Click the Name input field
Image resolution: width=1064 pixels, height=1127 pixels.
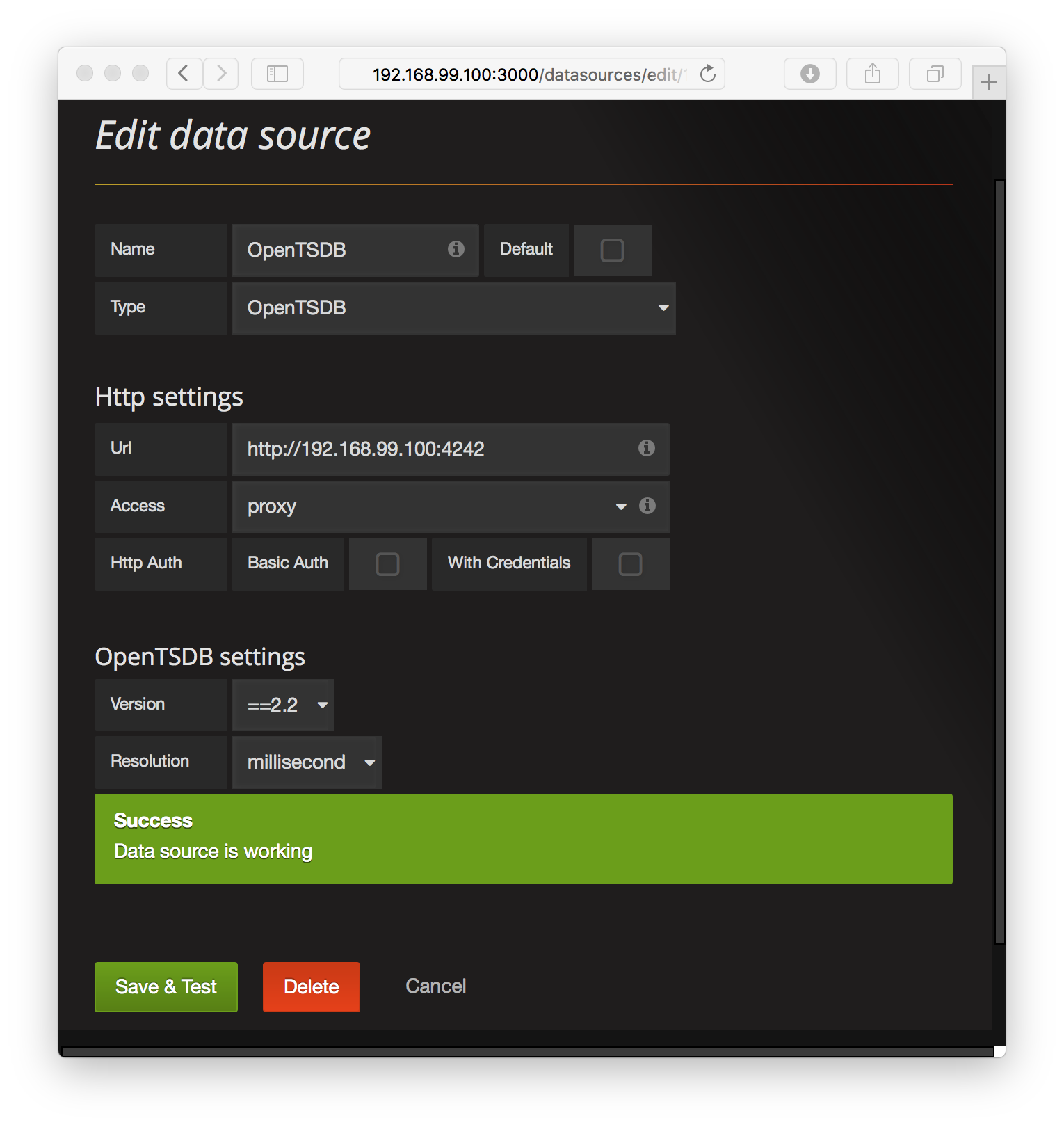point(355,250)
